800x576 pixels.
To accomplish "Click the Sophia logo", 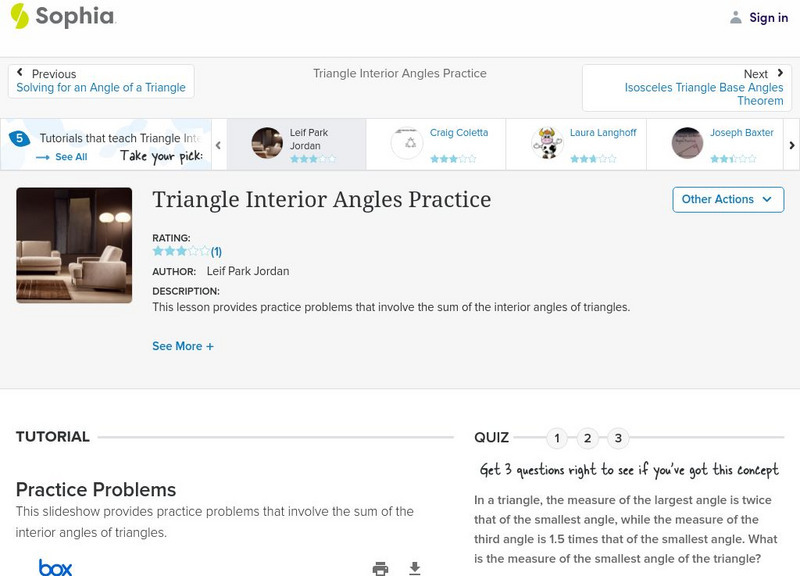I will 61,16.
